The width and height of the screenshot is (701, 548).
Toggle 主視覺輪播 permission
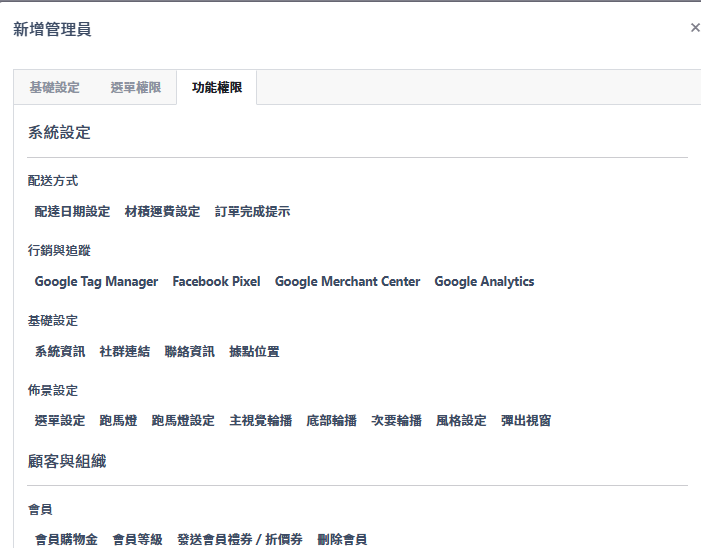pyautogui.click(x=261, y=421)
